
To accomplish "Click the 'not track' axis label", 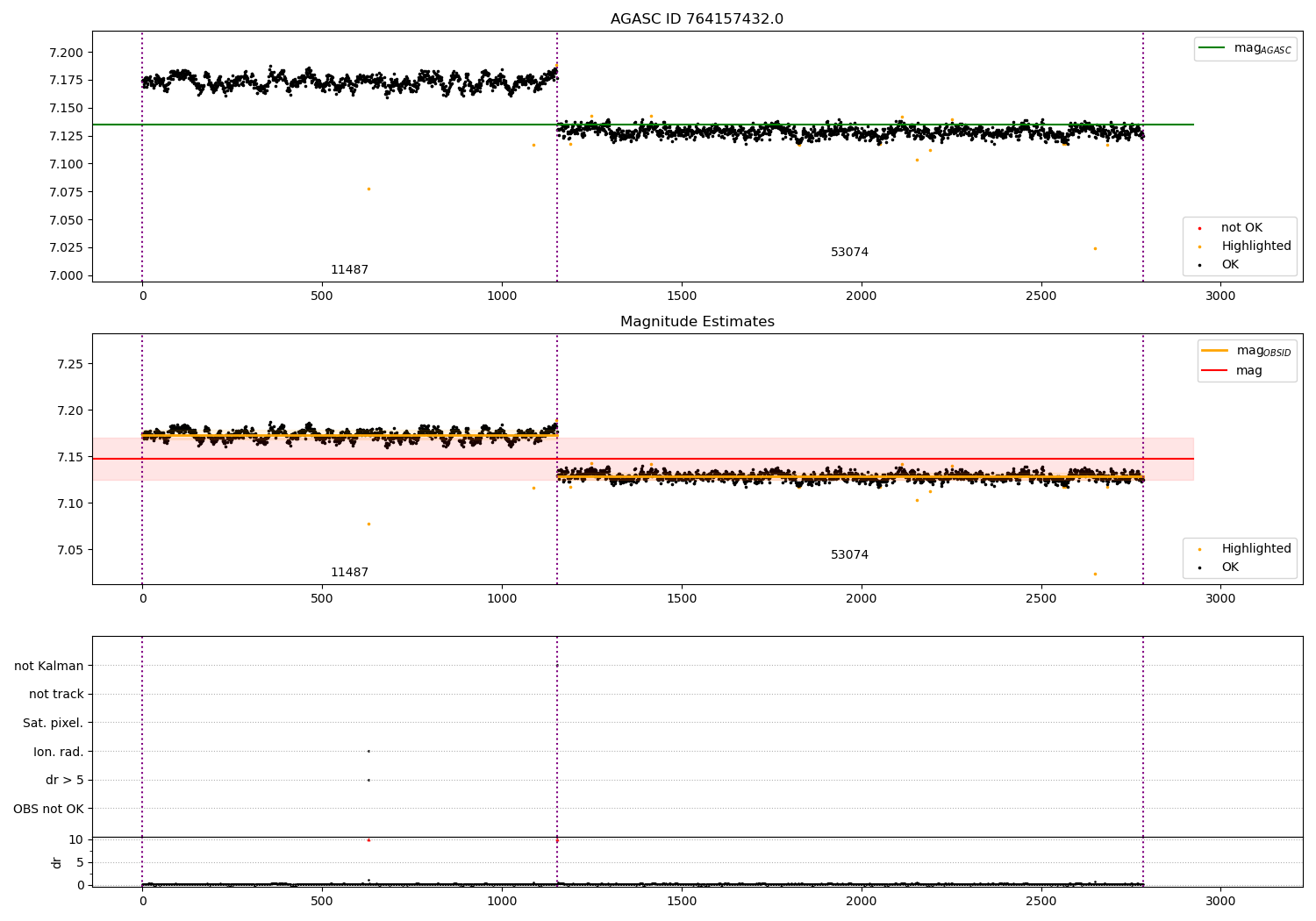I will pos(56,694).
